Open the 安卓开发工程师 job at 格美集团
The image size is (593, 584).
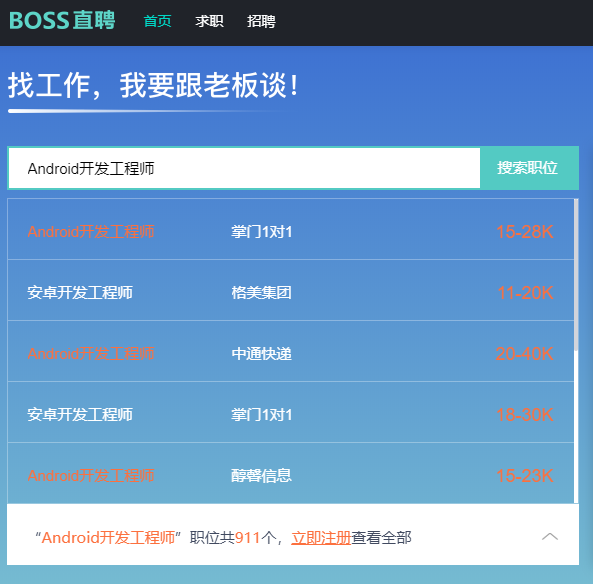point(290,290)
